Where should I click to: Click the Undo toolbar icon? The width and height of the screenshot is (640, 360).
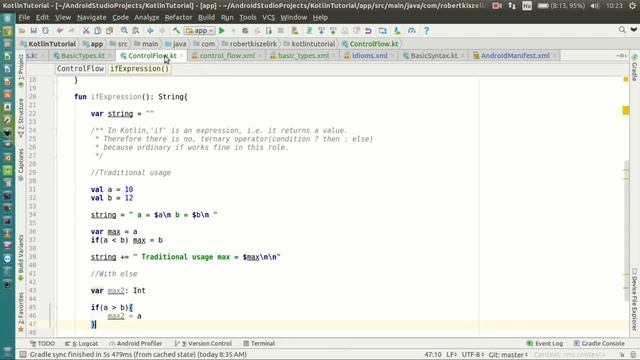click(60, 31)
